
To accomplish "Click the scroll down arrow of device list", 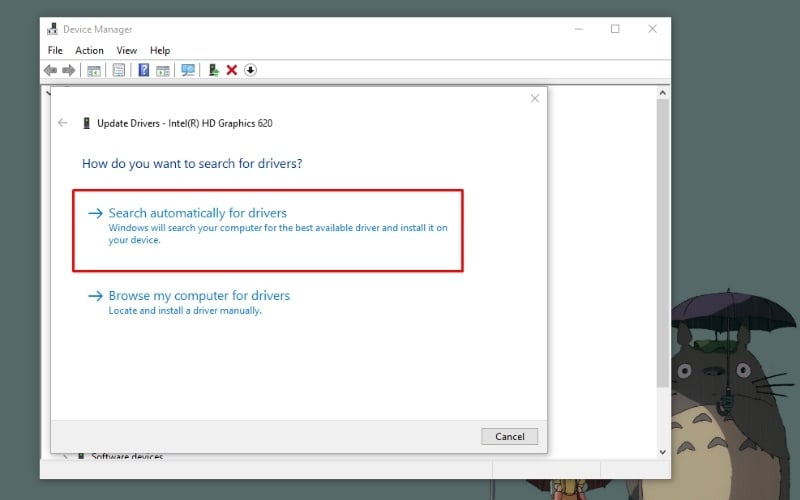I will coord(662,452).
